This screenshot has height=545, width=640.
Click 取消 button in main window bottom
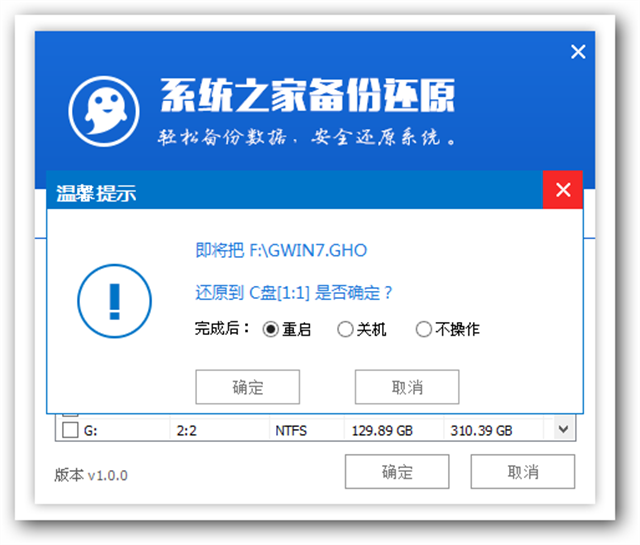pos(522,472)
